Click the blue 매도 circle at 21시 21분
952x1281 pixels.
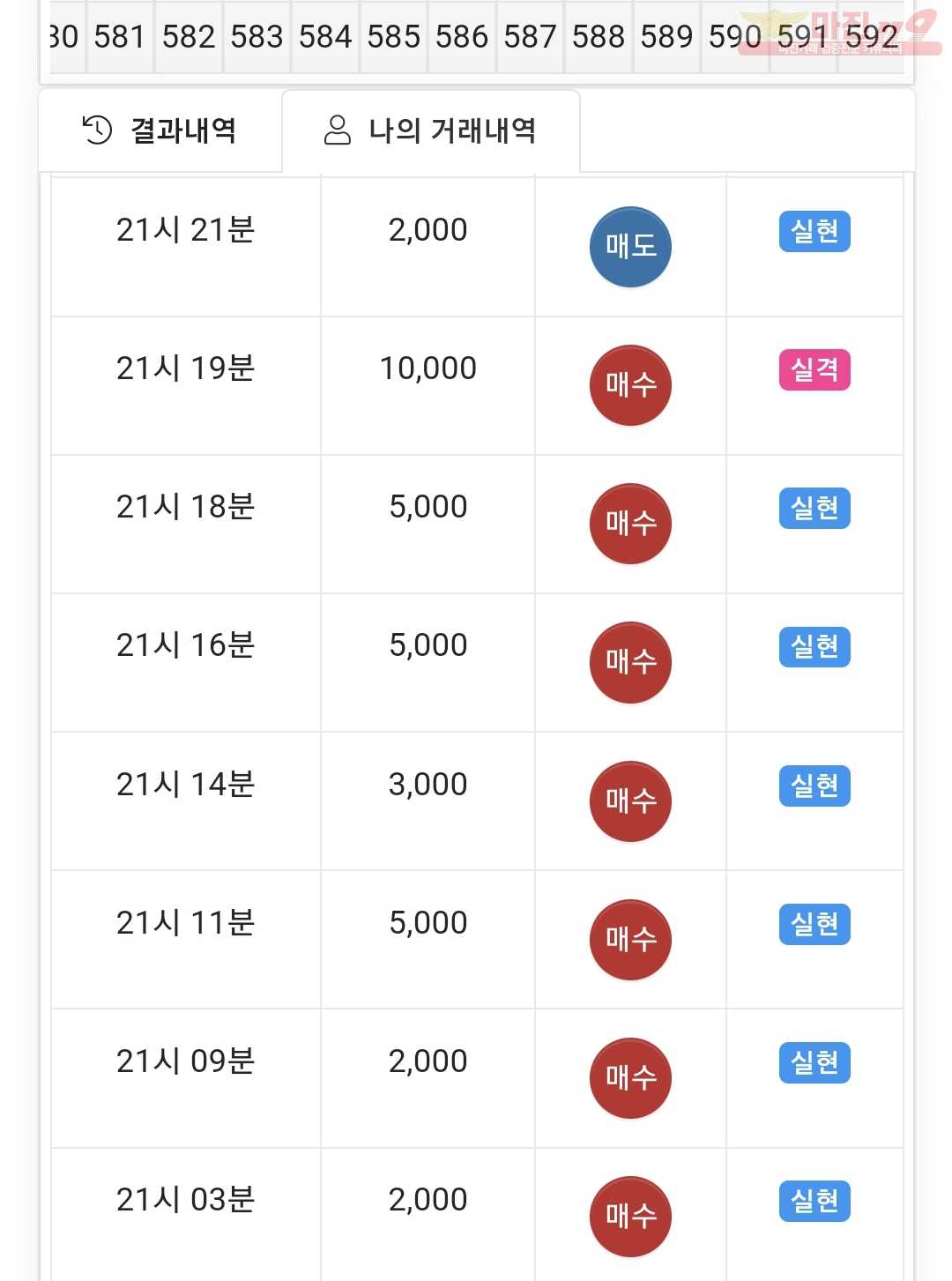pos(630,247)
